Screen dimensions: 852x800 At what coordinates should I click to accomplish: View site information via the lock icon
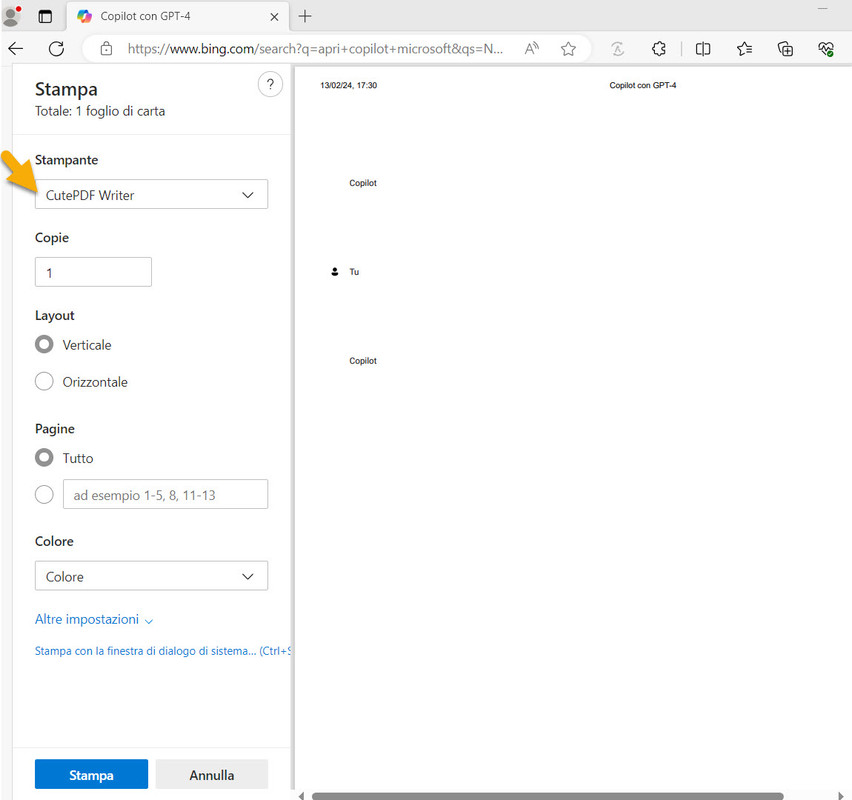(106, 49)
